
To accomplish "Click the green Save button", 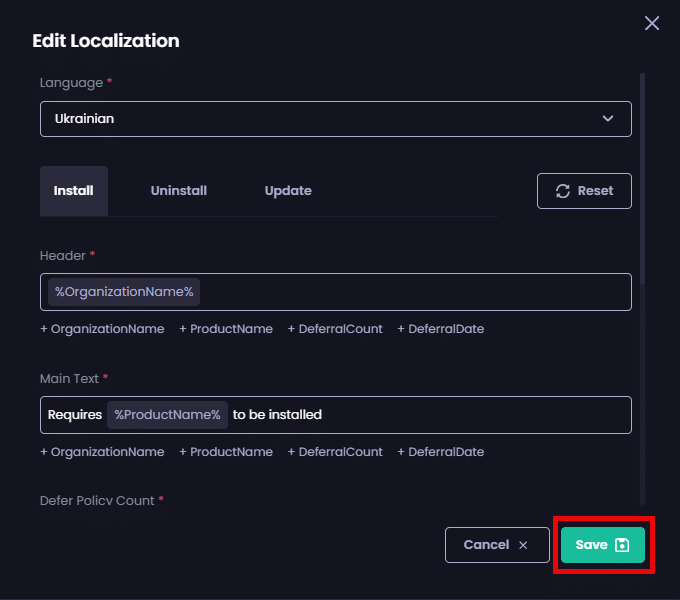I will (602, 545).
